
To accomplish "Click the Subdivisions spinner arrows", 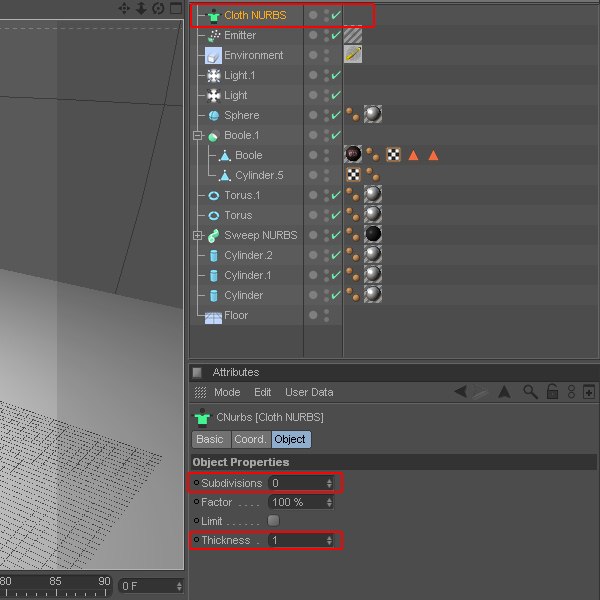I will tap(329, 483).
